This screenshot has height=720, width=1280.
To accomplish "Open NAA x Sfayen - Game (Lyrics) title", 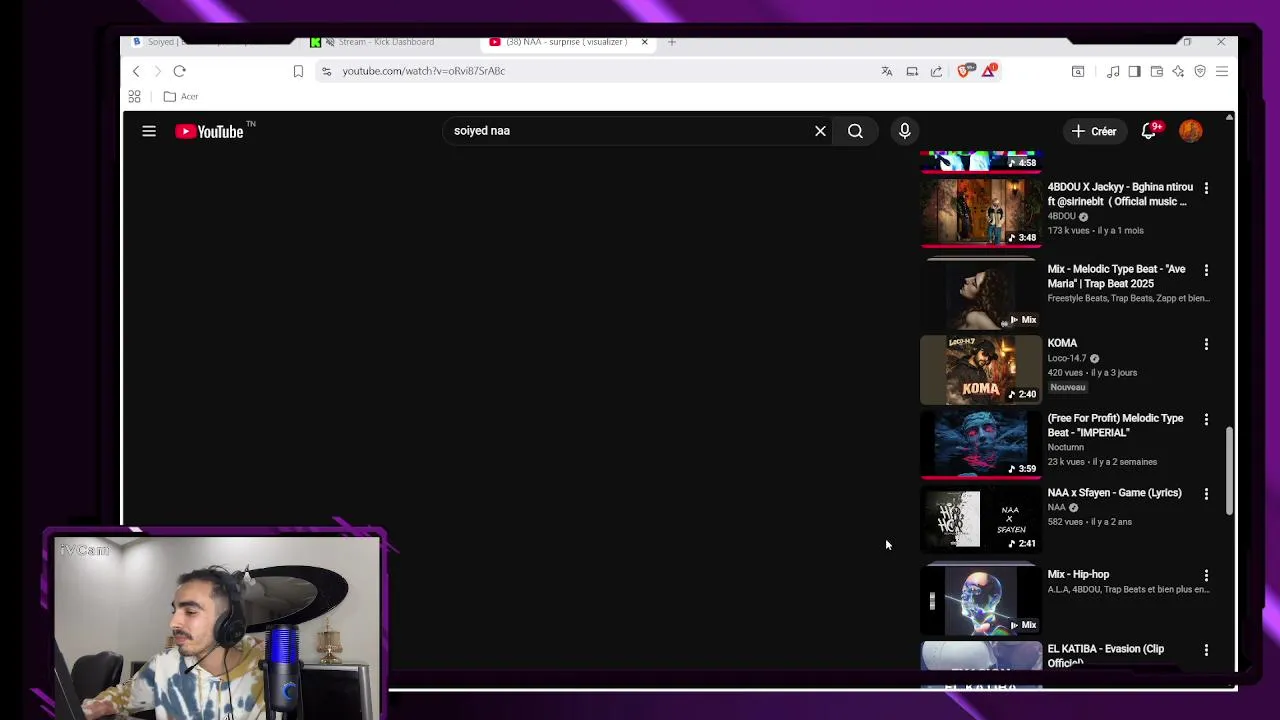I will click(x=1114, y=492).
